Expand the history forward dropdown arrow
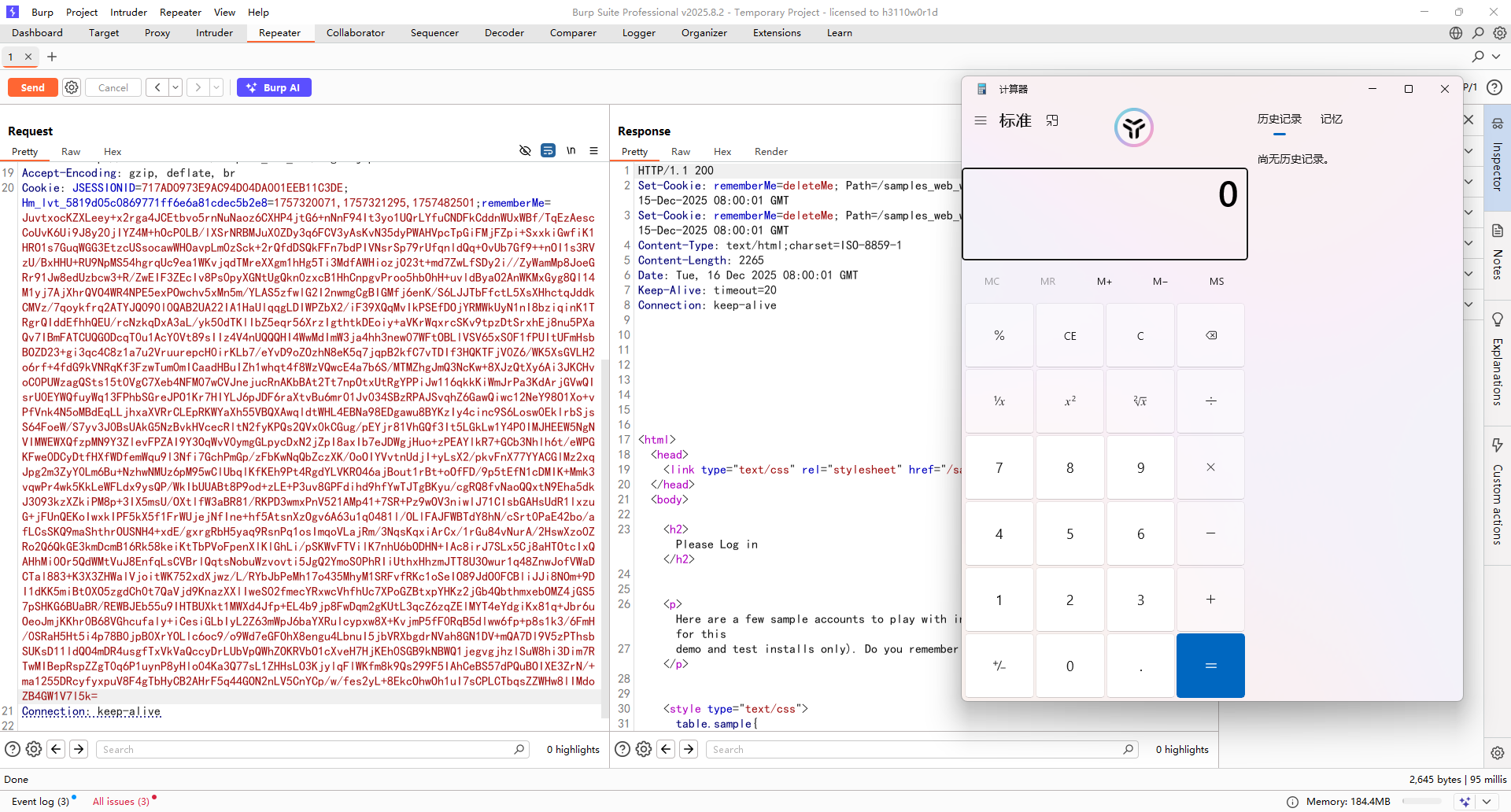1511x812 pixels. (216, 87)
